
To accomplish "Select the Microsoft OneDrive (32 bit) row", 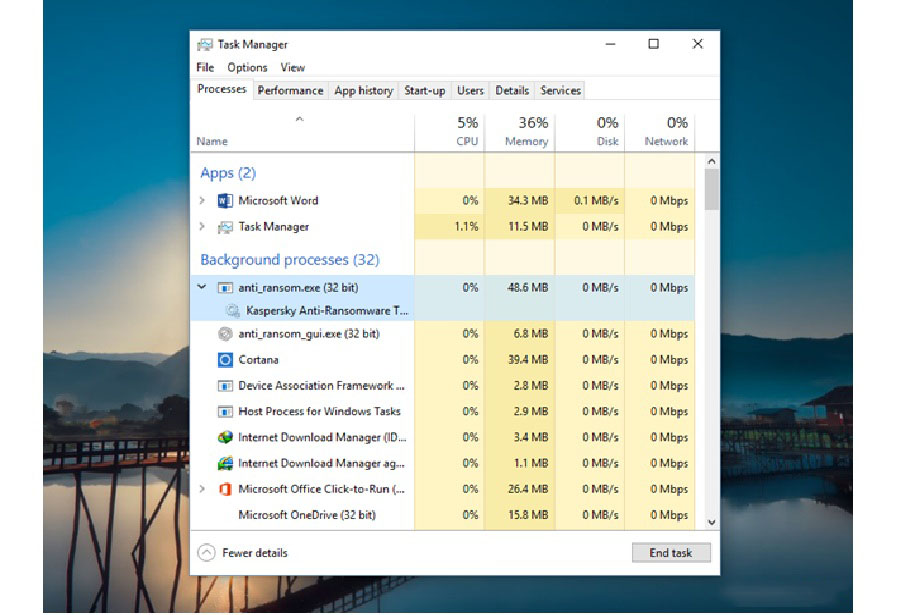I will (442, 515).
